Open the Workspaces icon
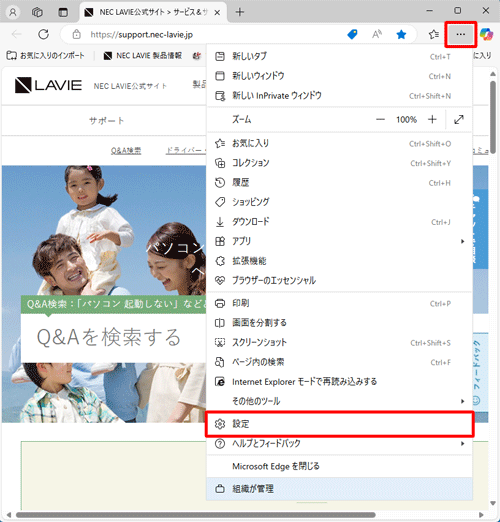The width and height of the screenshot is (500, 522). click(37, 12)
